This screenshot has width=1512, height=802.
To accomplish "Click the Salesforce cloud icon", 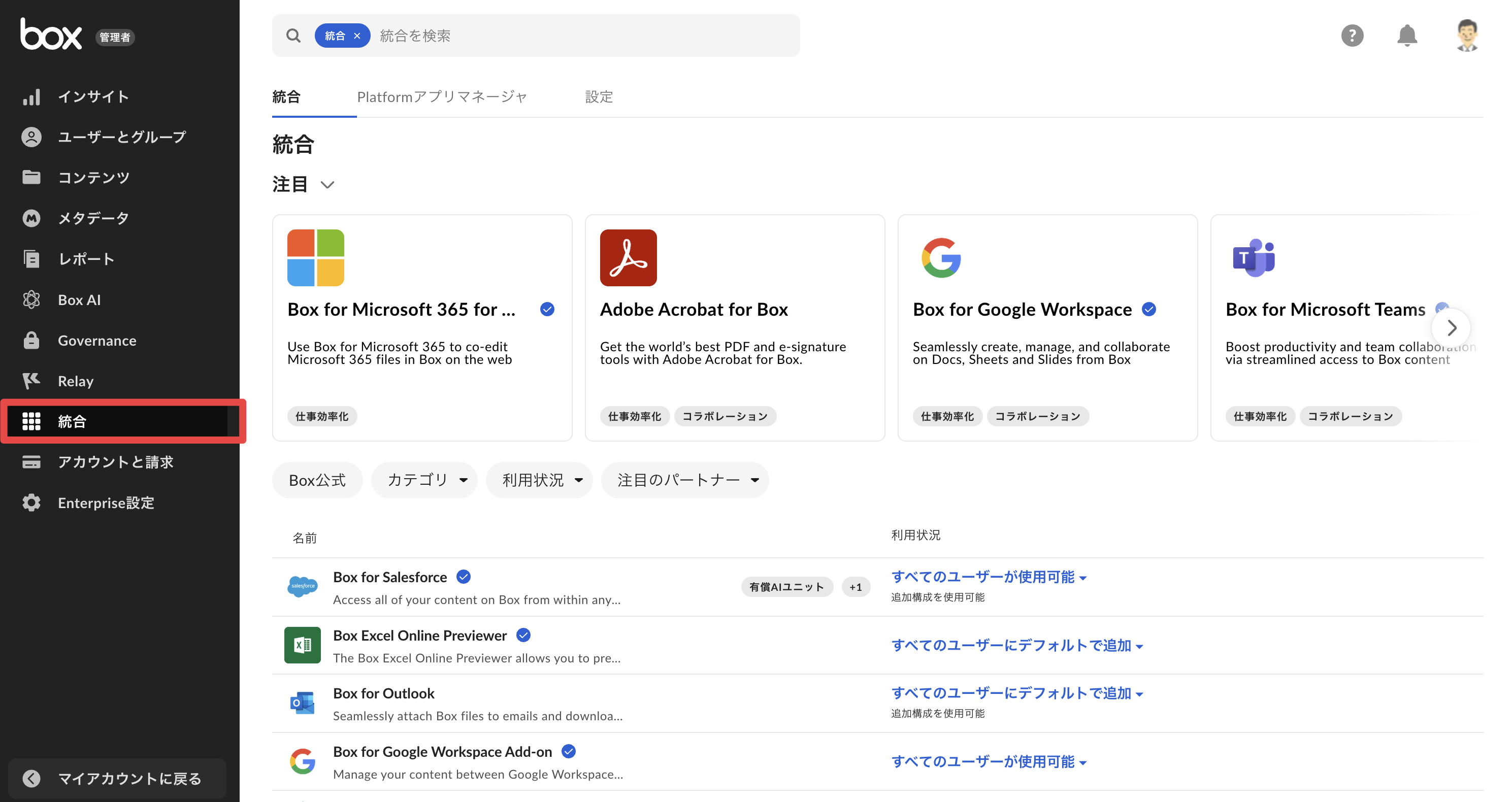I will (302, 586).
